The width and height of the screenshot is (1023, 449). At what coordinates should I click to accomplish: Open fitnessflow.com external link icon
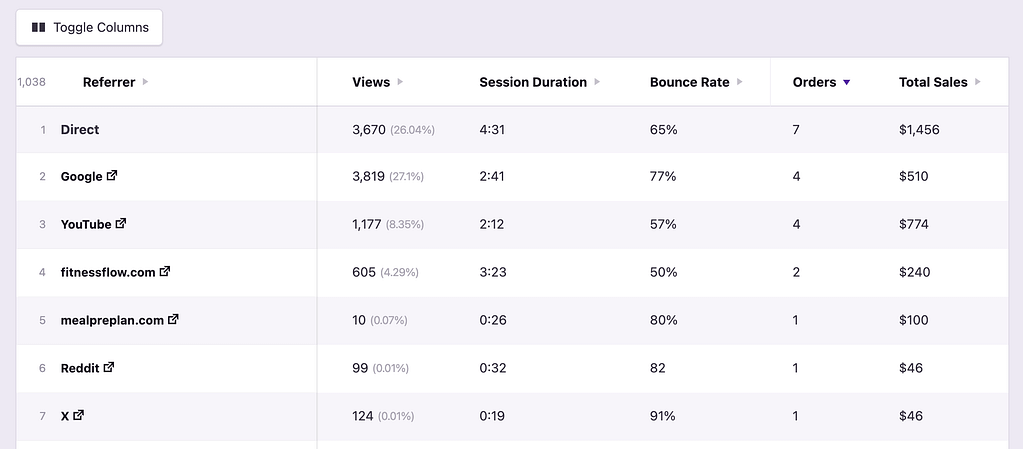click(165, 271)
